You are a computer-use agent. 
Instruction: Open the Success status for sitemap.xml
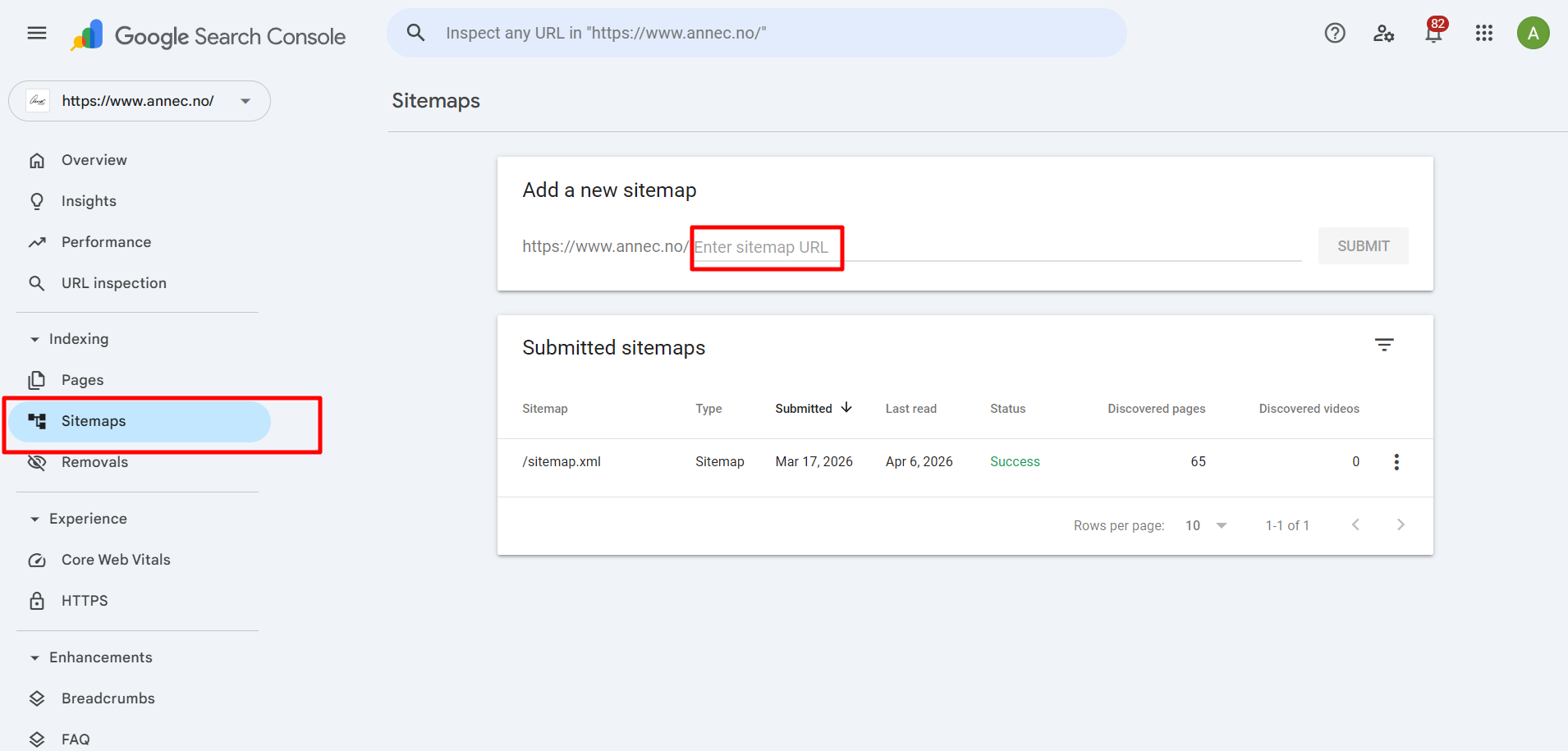click(x=1015, y=461)
